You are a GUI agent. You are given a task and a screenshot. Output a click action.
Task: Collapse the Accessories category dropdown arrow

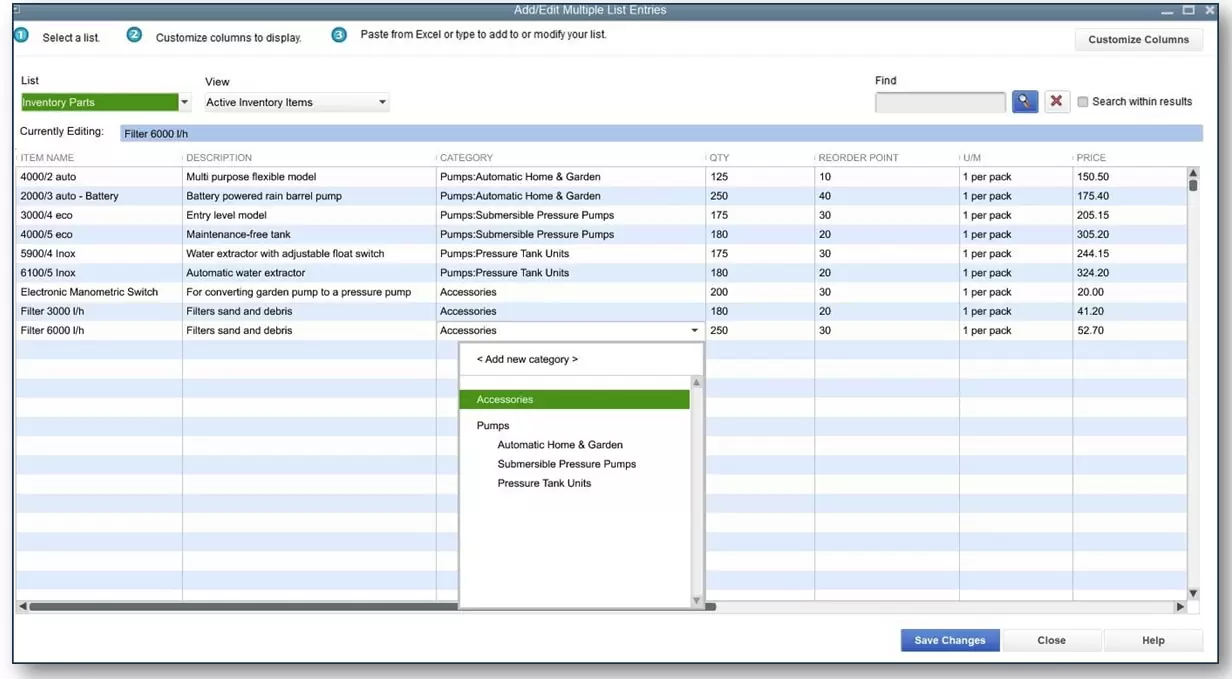tap(694, 331)
